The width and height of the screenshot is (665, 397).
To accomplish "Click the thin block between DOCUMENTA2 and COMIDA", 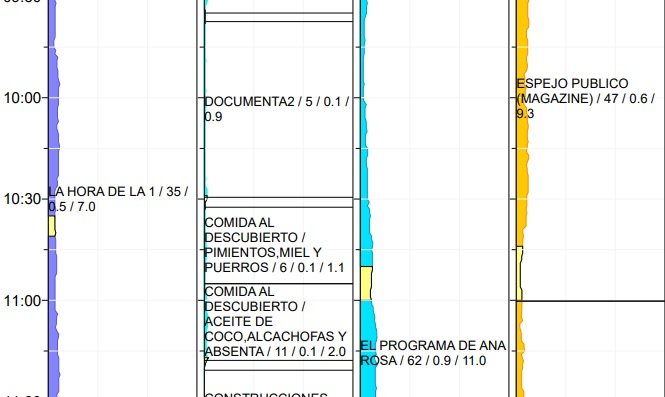I will pos(279,202).
